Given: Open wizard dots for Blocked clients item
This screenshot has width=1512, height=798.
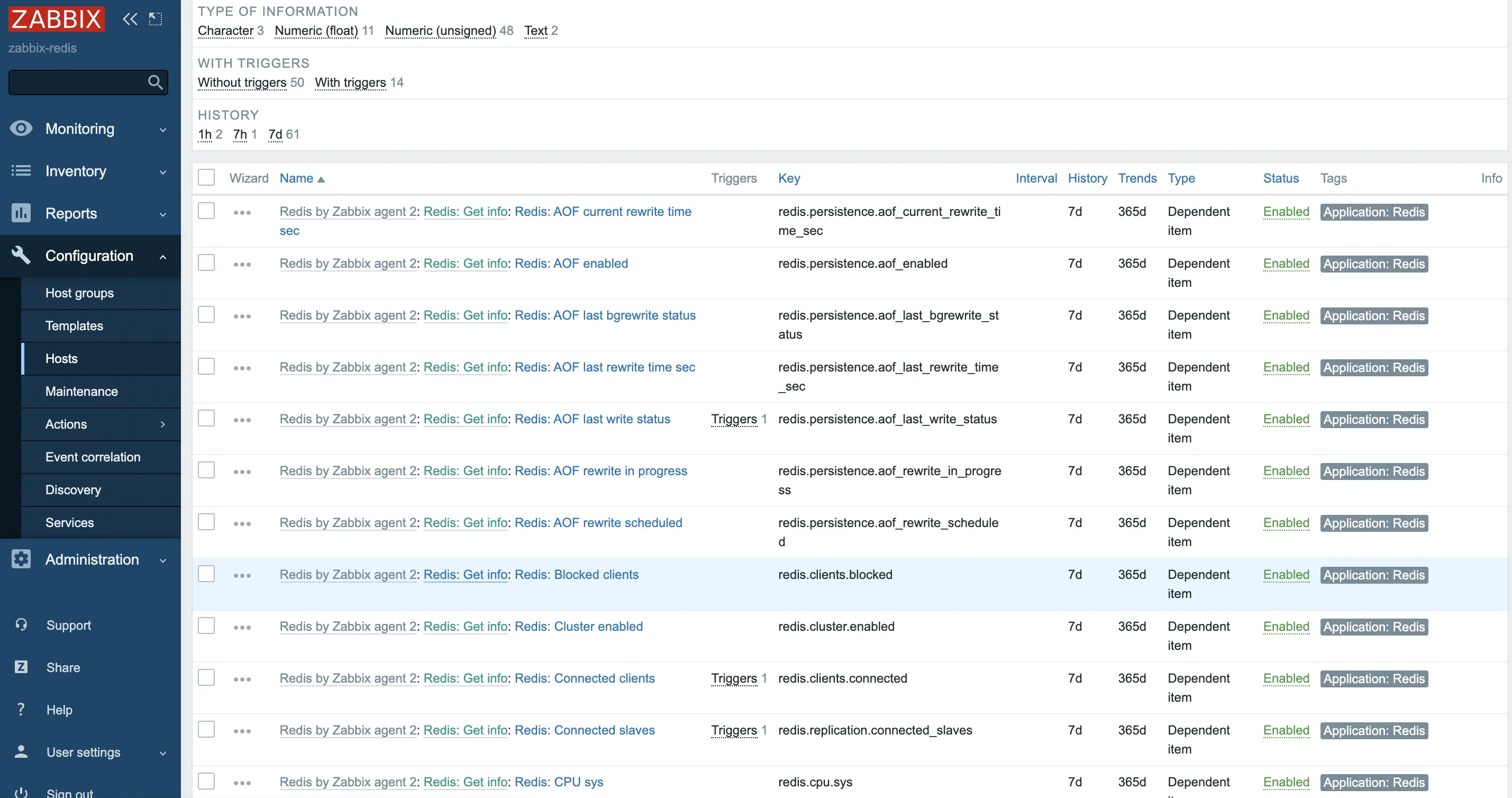Looking at the screenshot, I should (x=242, y=575).
